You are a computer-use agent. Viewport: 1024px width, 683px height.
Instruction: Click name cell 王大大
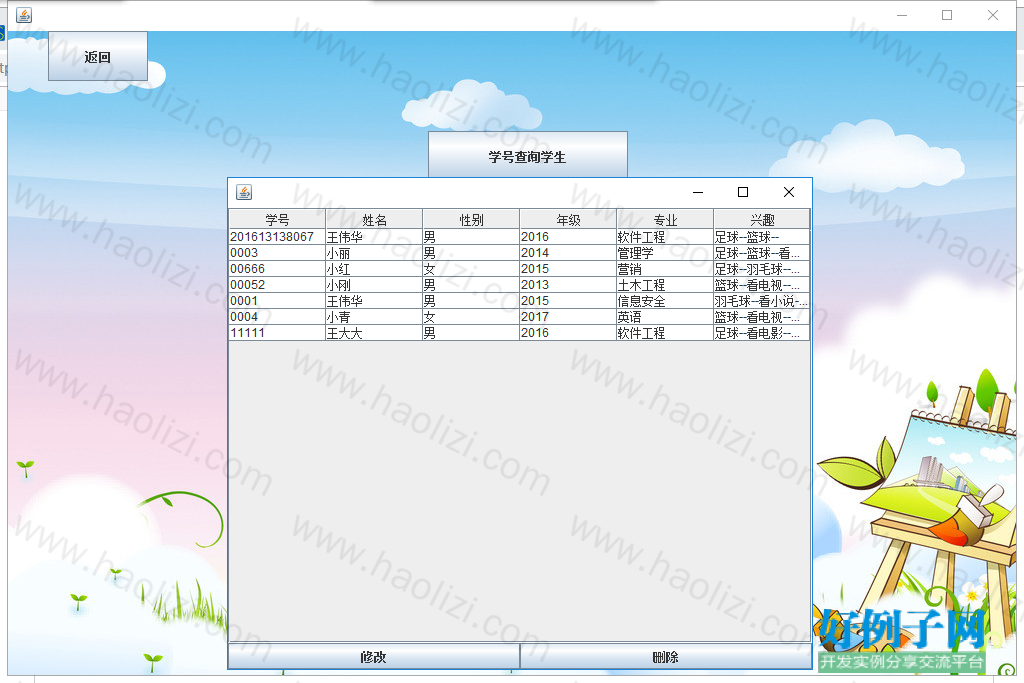click(x=374, y=332)
